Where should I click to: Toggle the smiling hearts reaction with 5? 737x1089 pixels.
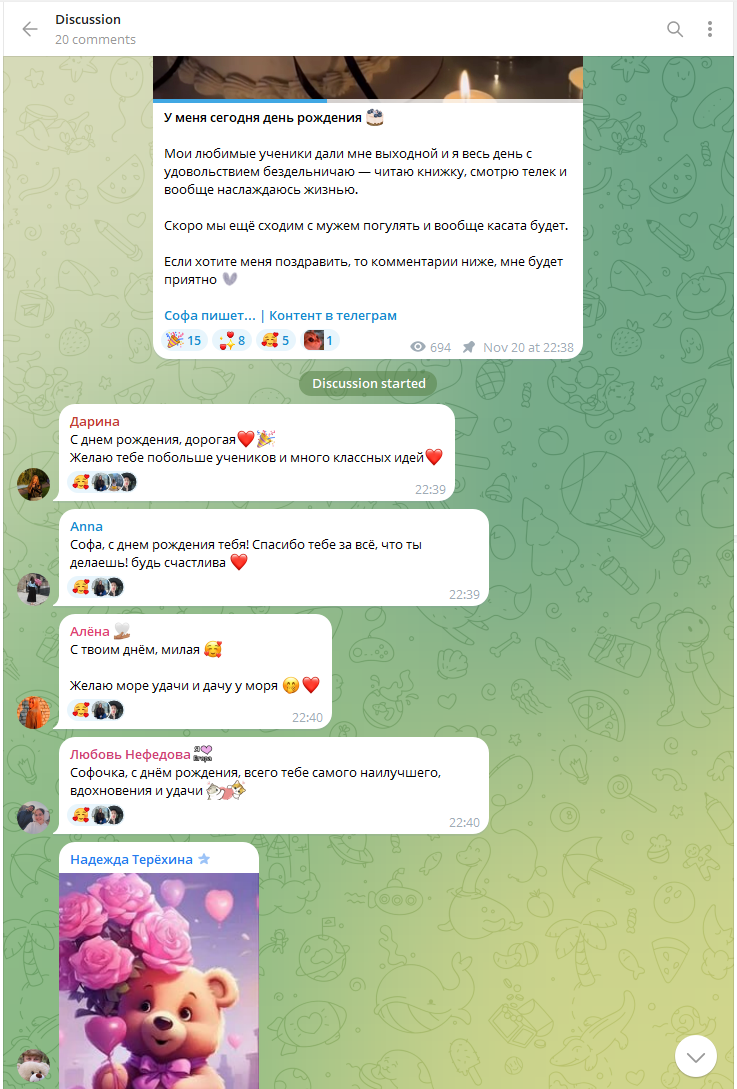[276, 340]
